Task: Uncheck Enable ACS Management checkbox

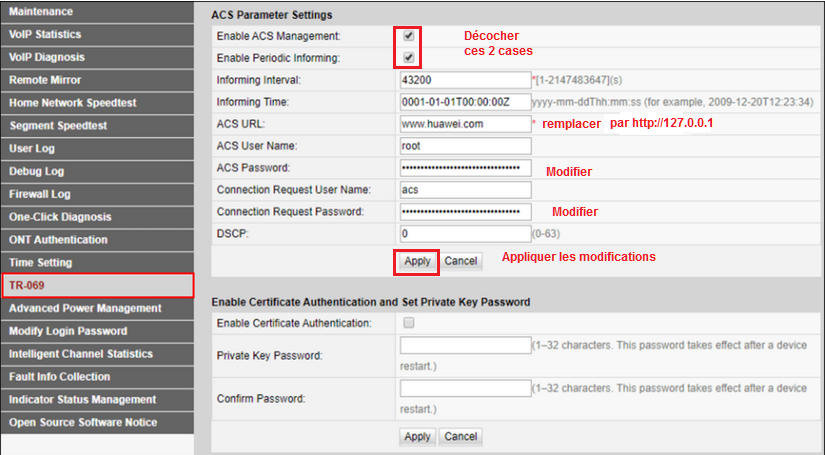Action: point(409,36)
